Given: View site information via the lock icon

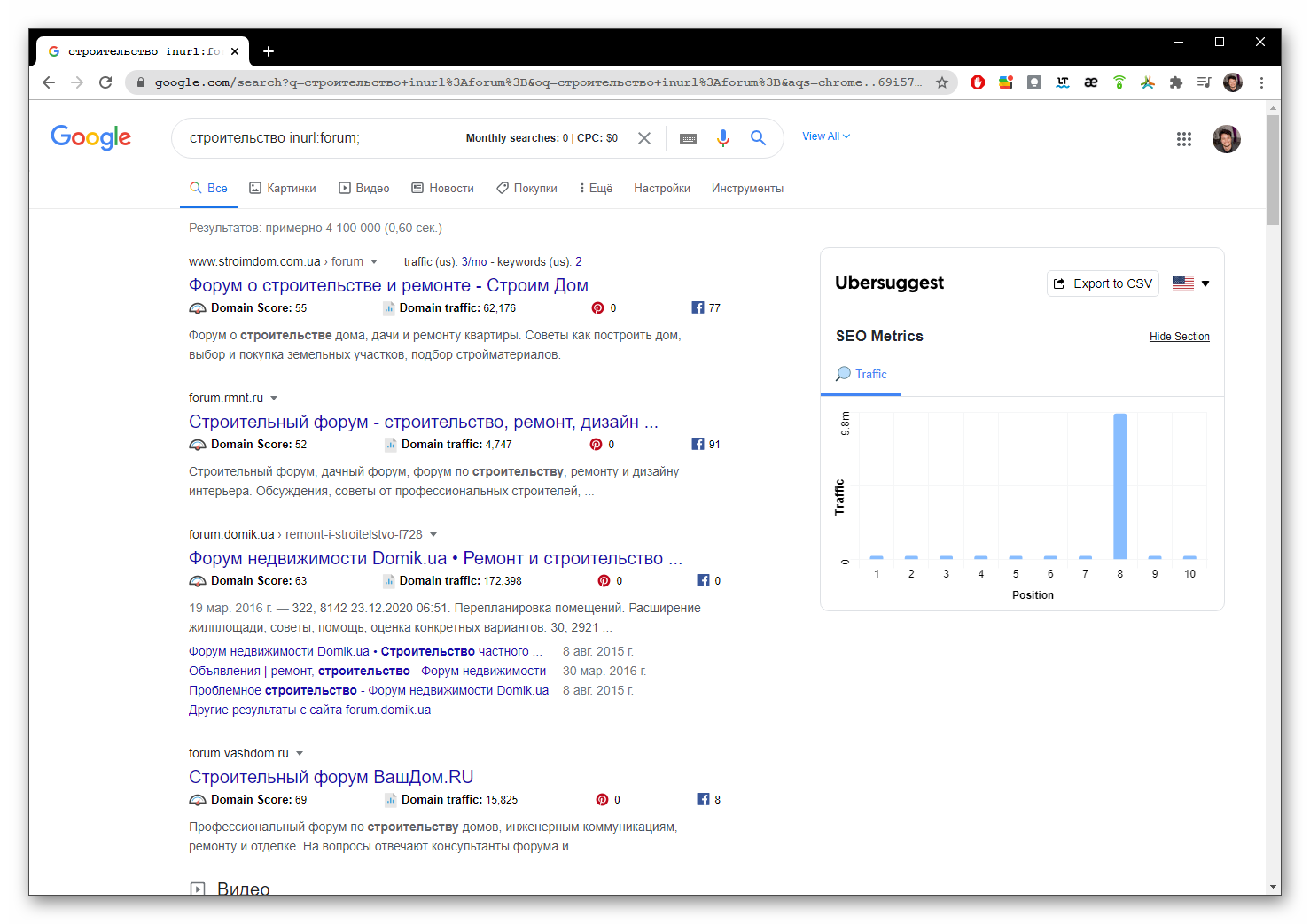Looking at the screenshot, I should (x=140, y=82).
